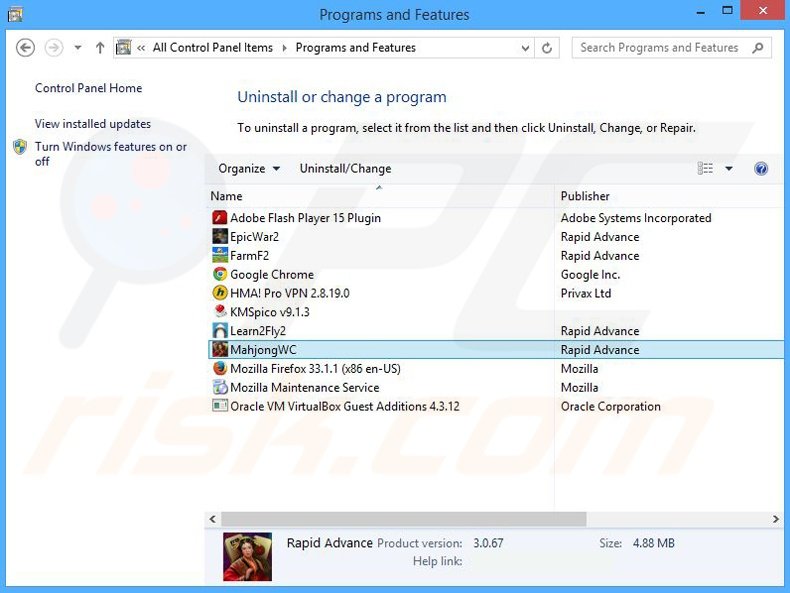
Task: Click product version 3.0.67 value
Action: point(488,543)
